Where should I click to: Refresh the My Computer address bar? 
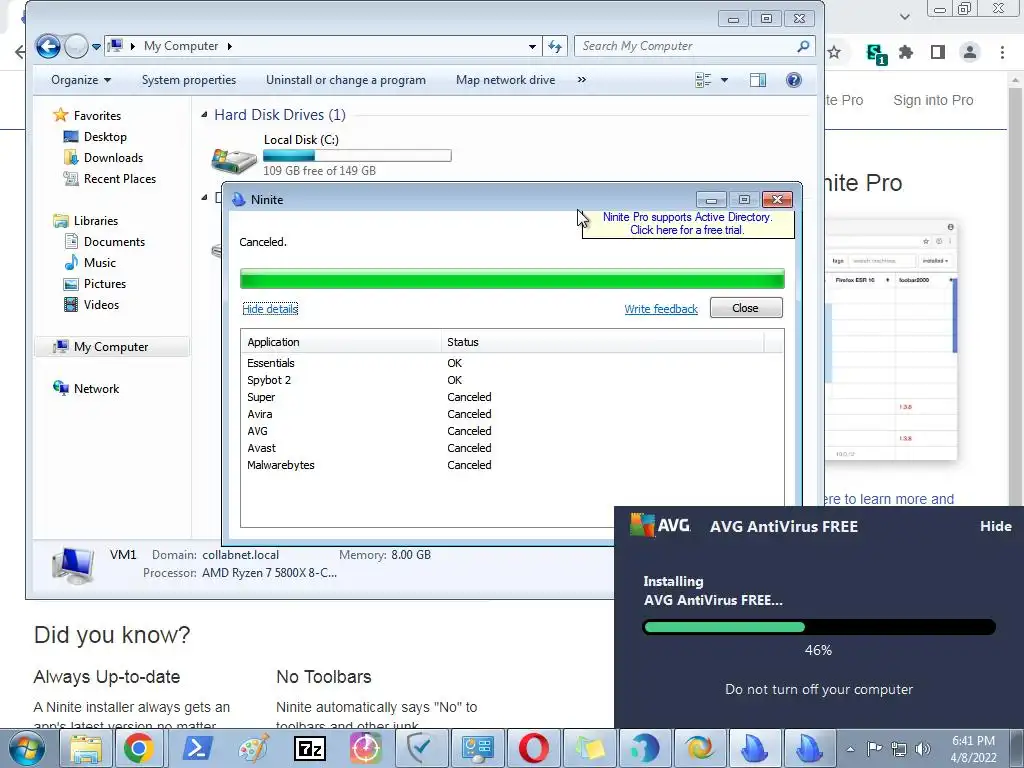[x=554, y=46]
